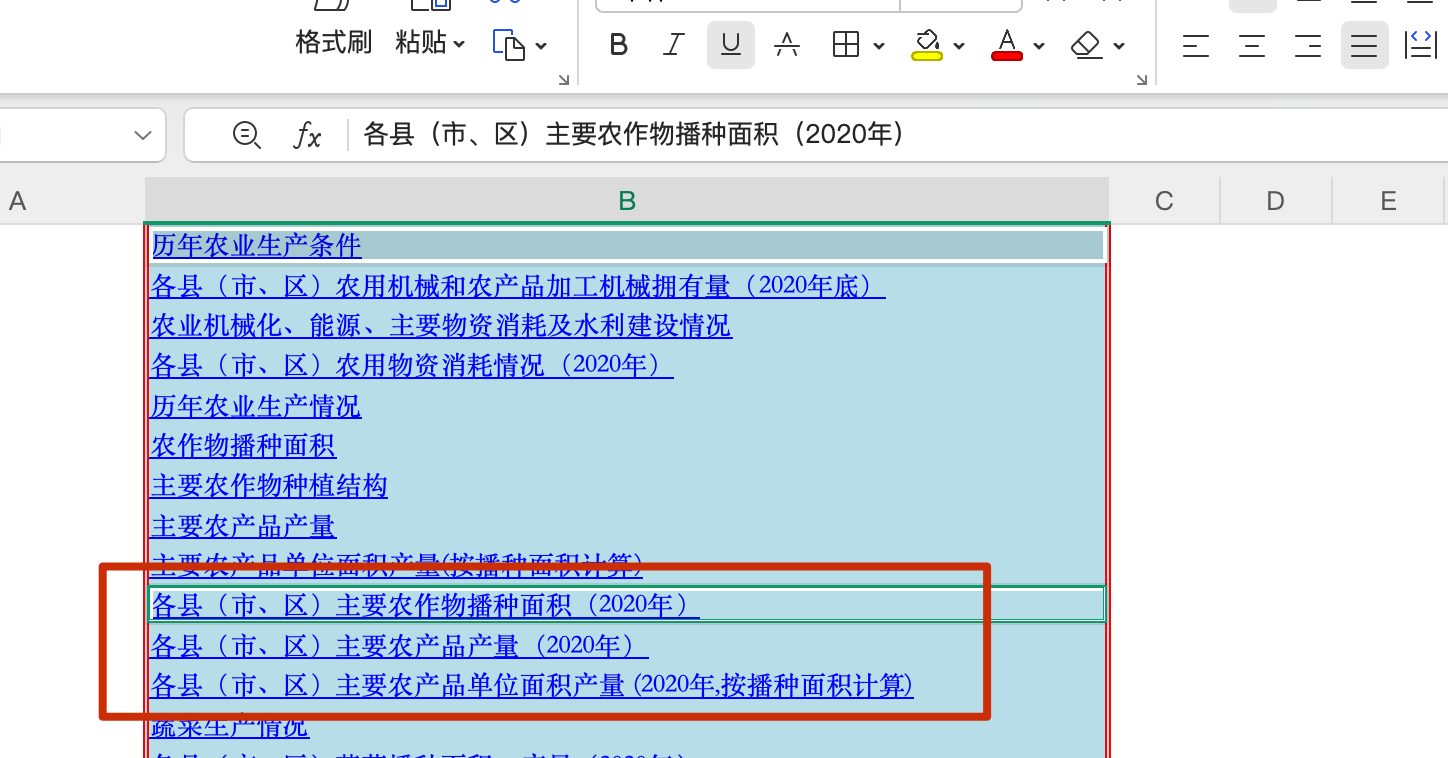Open the paste (粘贴) dropdown options
The height and width of the screenshot is (758, 1448).
(459, 44)
